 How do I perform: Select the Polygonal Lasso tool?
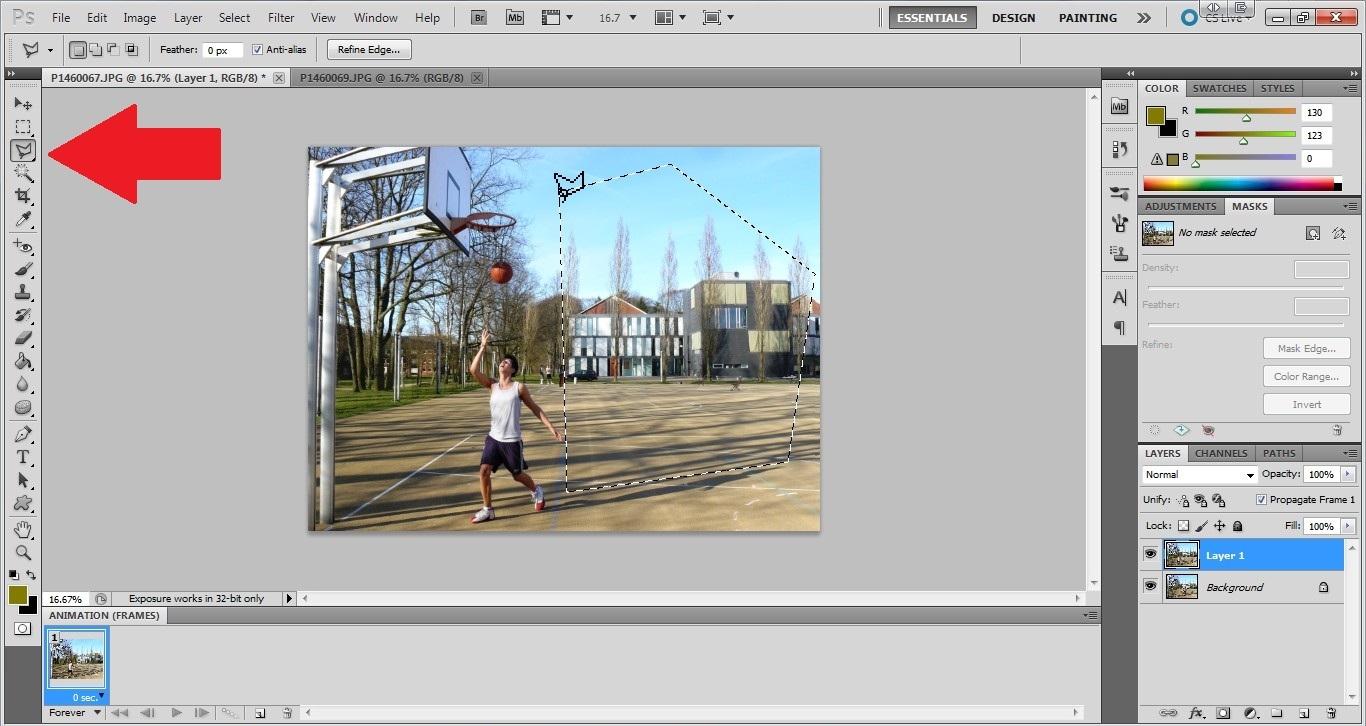coord(23,150)
